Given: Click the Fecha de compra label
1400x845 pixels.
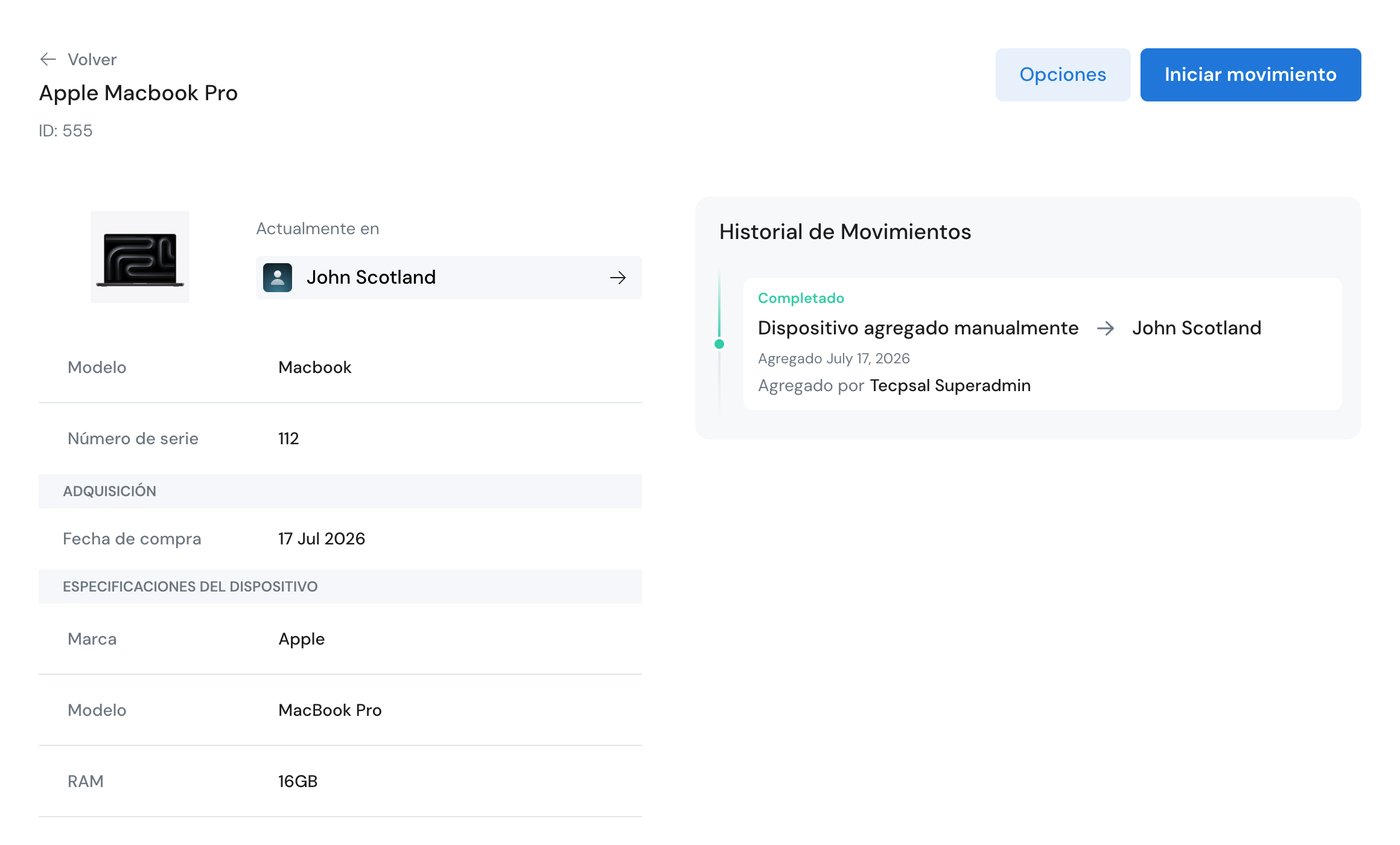Looking at the screenshot, I should click(x=132, y=539).
